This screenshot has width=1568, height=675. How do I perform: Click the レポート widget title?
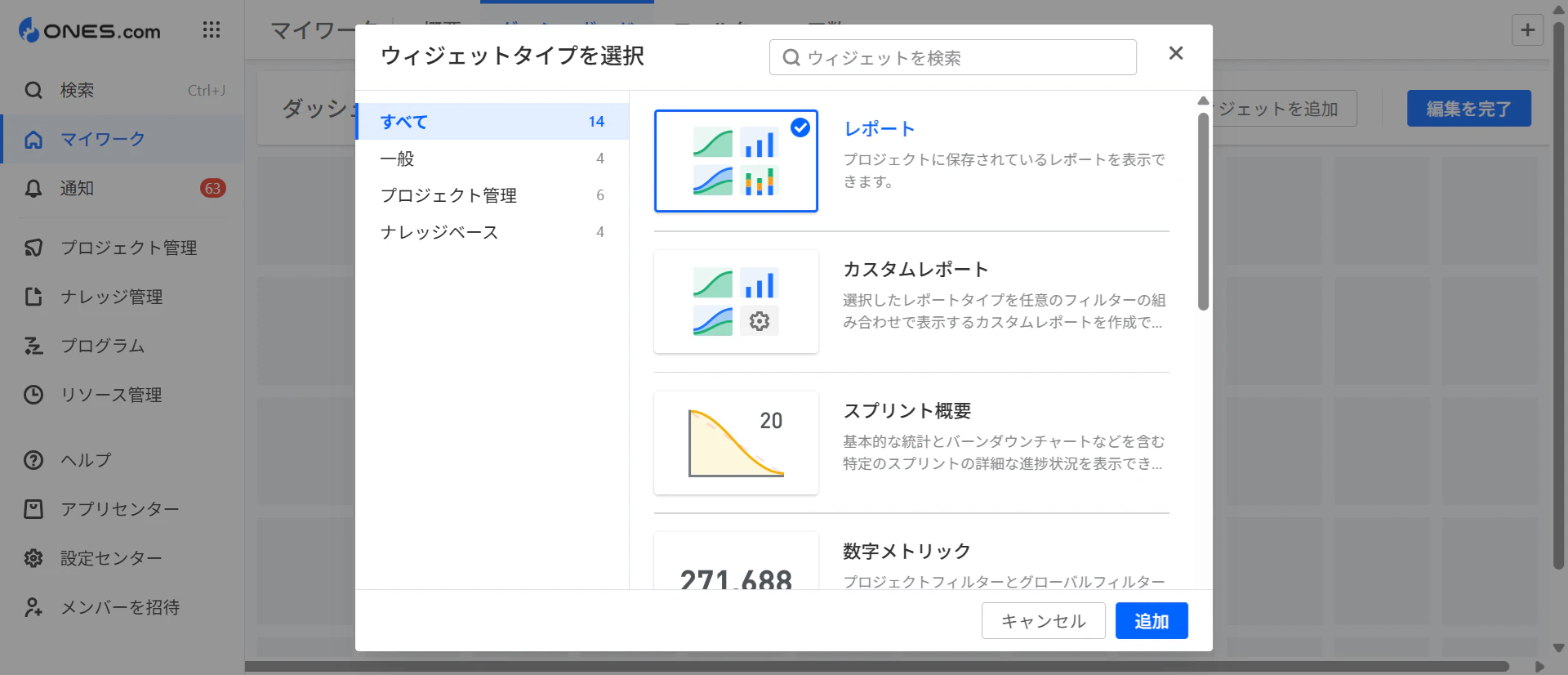[879, 129]
